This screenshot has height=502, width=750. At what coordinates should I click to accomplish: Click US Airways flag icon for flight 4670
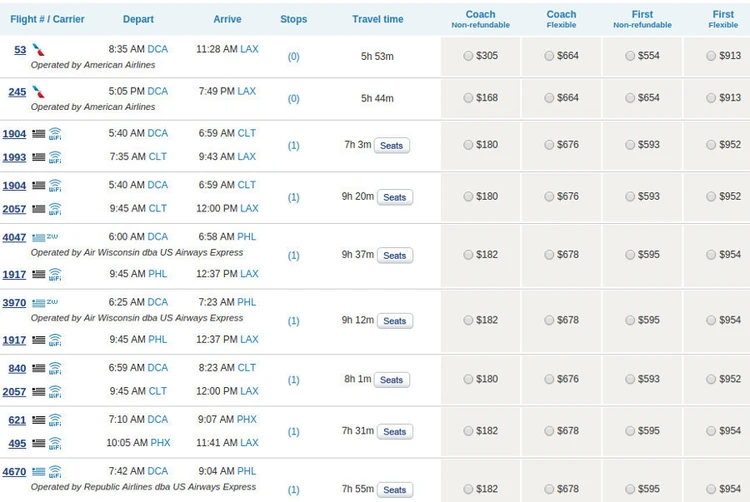point(38,471)
